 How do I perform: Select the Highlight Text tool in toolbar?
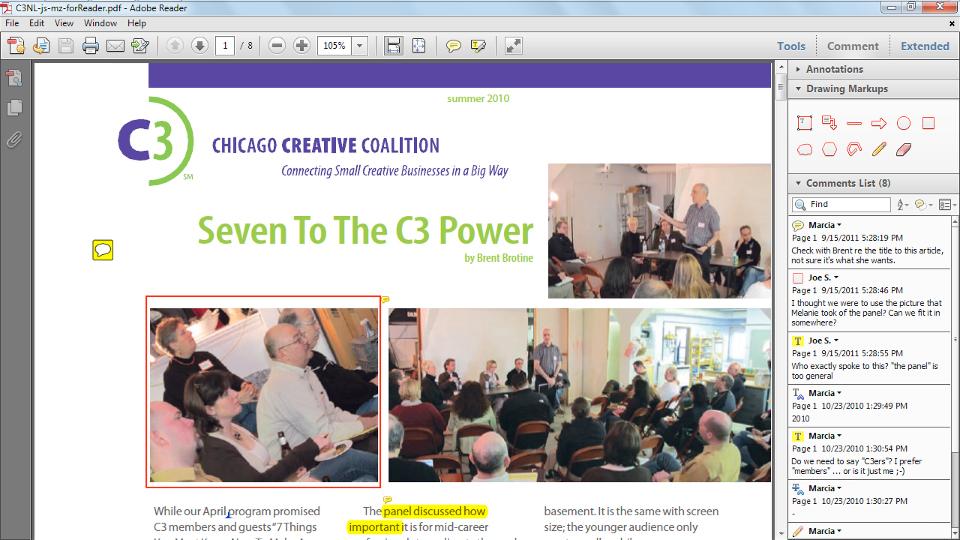[478, 46]
